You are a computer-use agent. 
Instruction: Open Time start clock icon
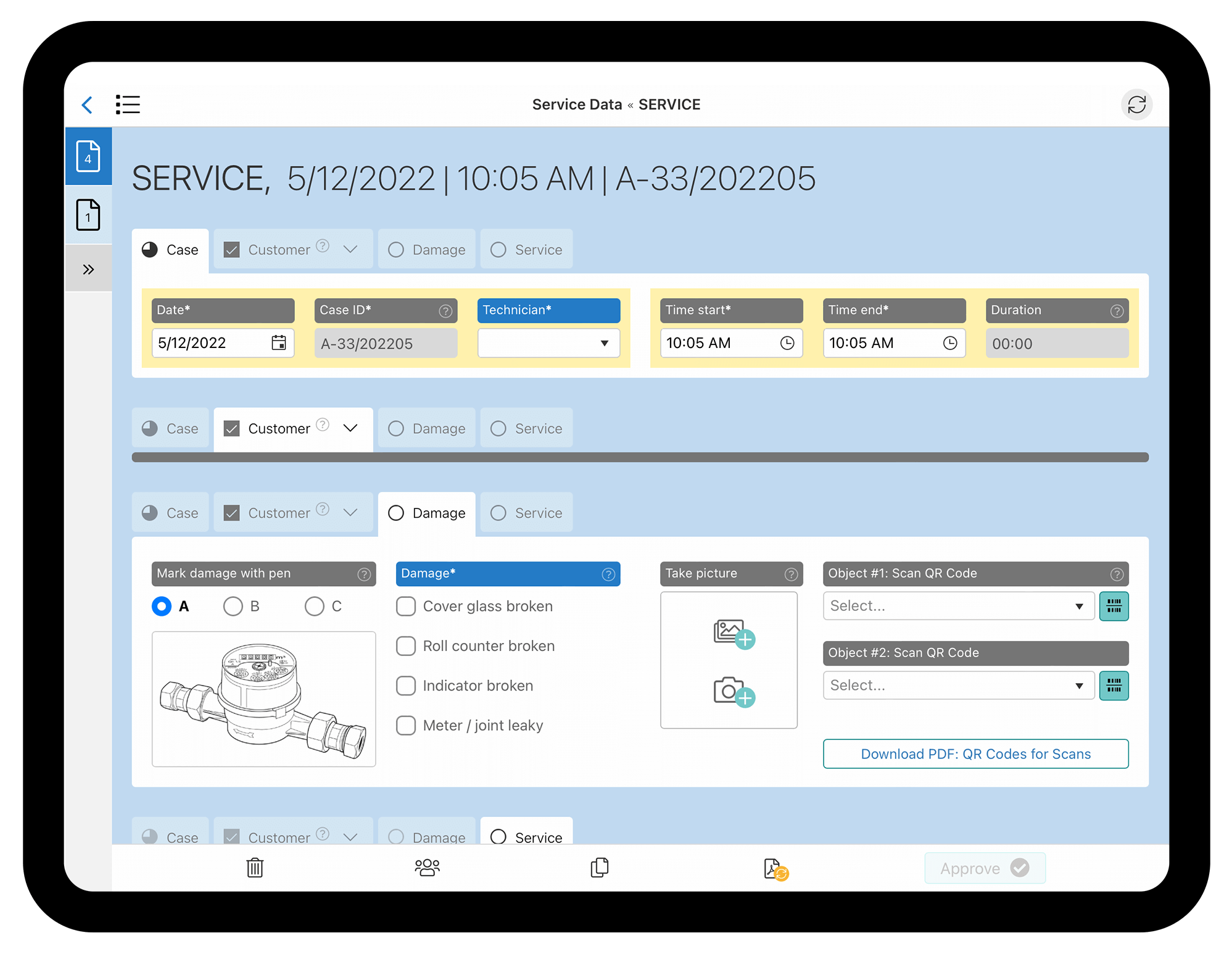coord(787,343)
